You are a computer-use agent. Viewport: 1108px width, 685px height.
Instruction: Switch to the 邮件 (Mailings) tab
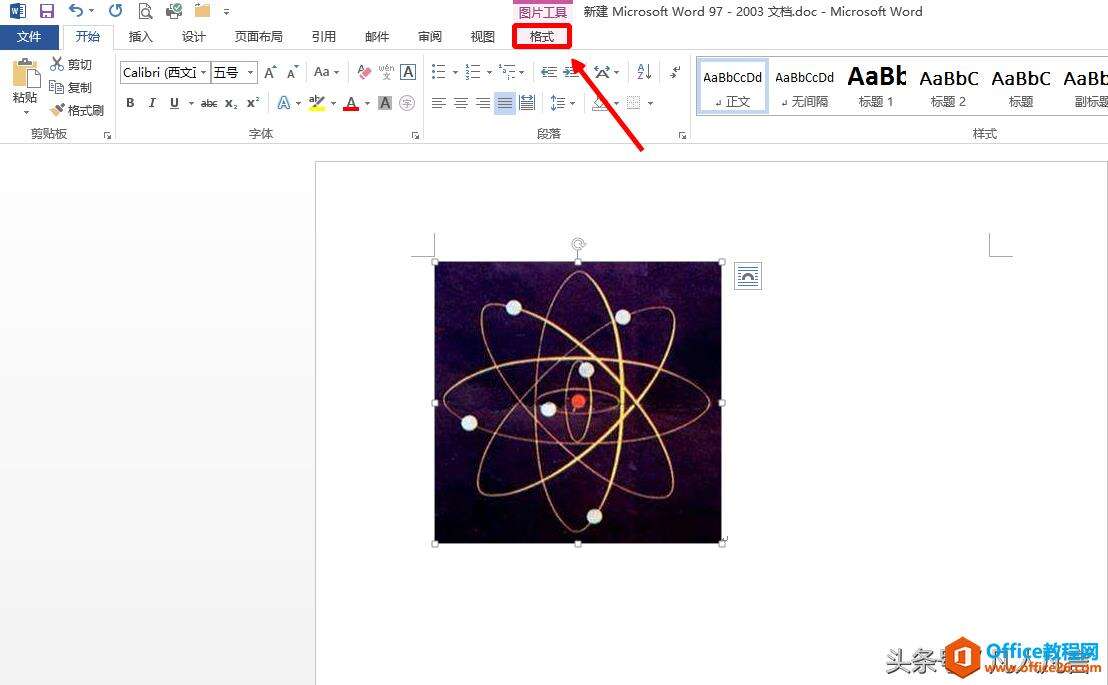click(377, 37)
